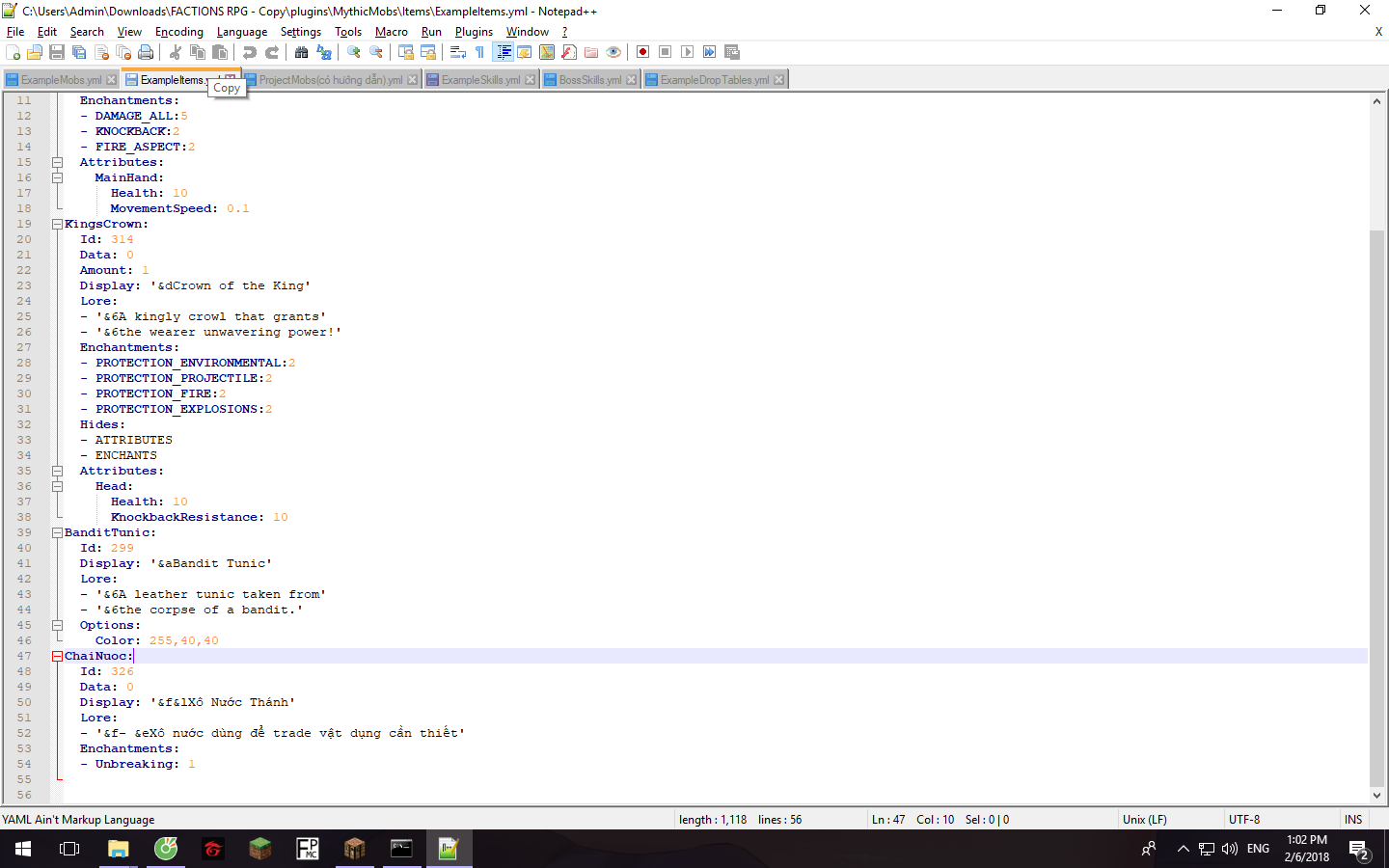1389x868 pixels.
Task: Click the Unix (LF) status bar indicator
Action: pos(1143,819)
